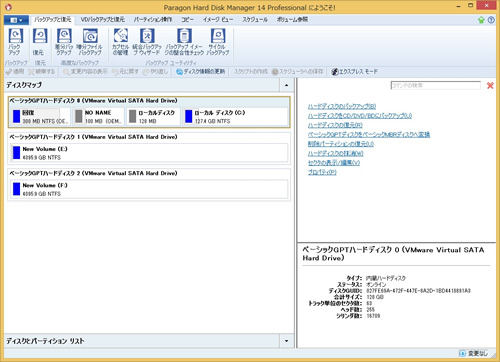The image size is (500, 362).
Task: Click スクリプトの作成 toolbar item
Action: [251, 72]
